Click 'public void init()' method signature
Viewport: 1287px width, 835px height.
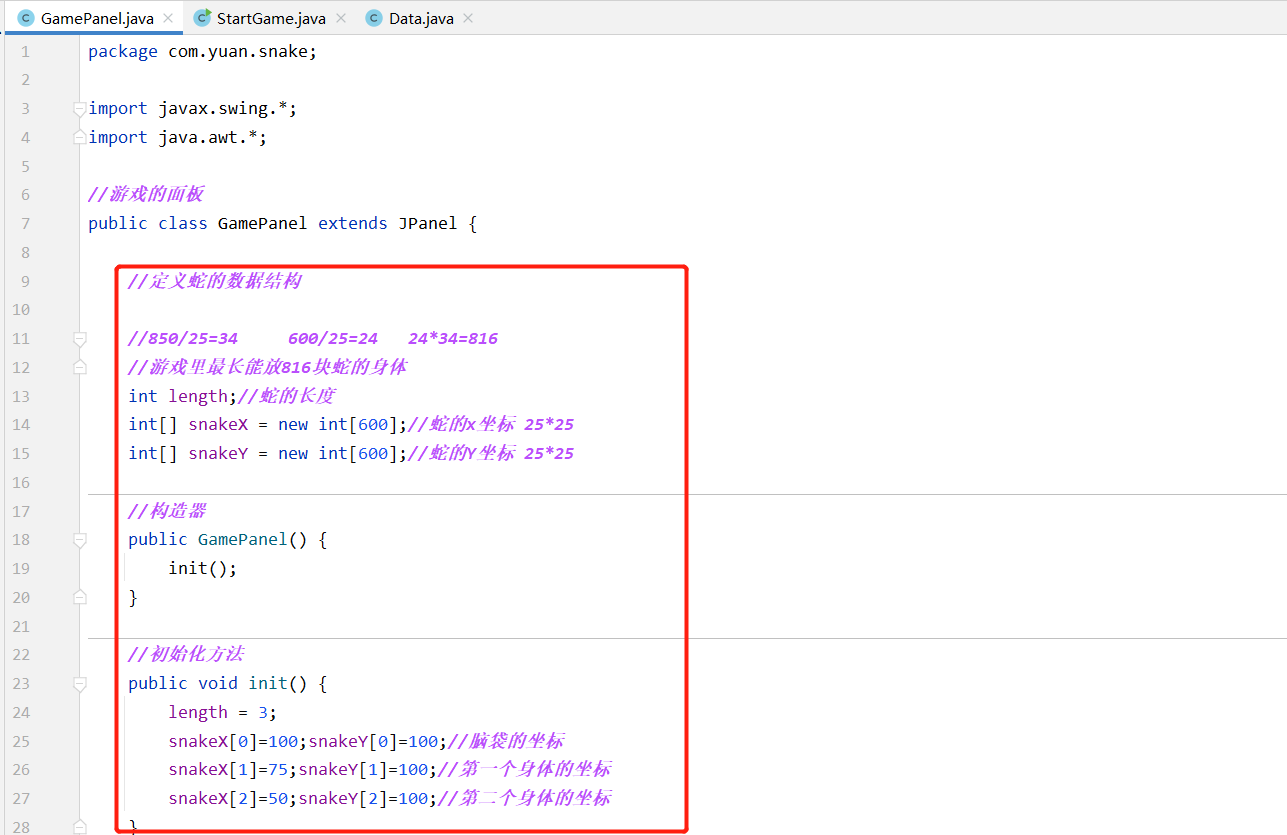217,684
